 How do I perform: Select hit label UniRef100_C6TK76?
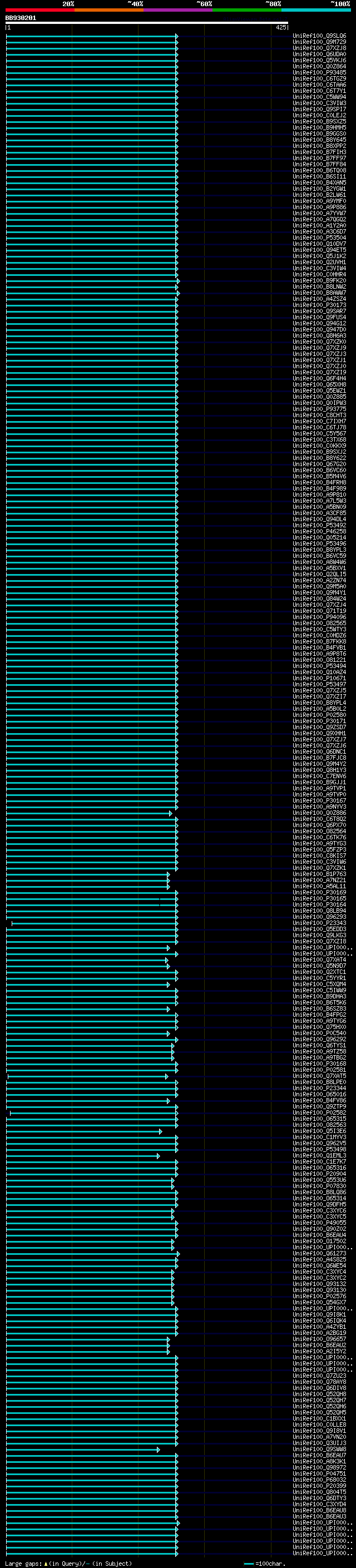click(x=319, y=838)
